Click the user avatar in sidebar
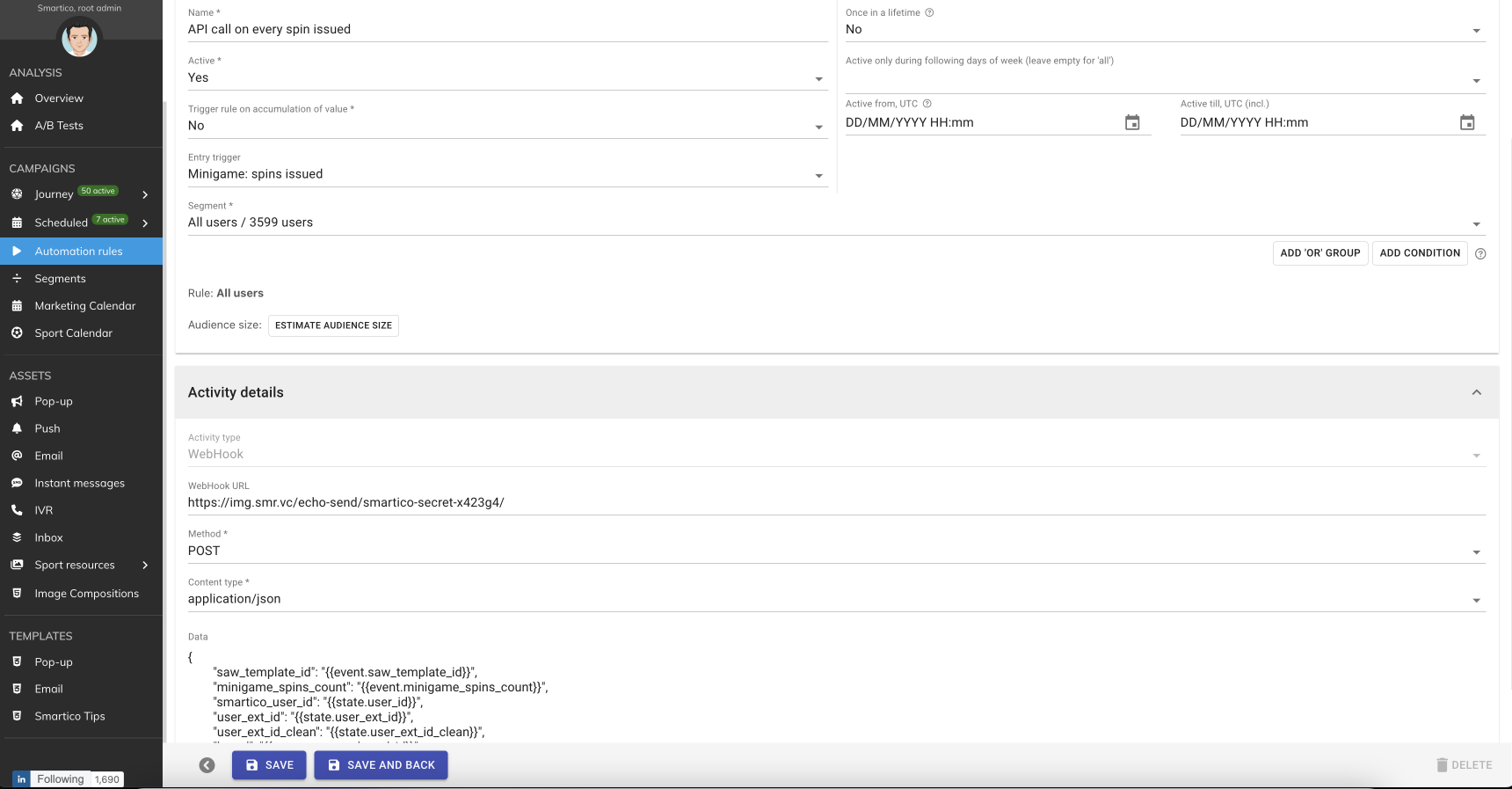 pyautogui.click(x=80, y=38)
